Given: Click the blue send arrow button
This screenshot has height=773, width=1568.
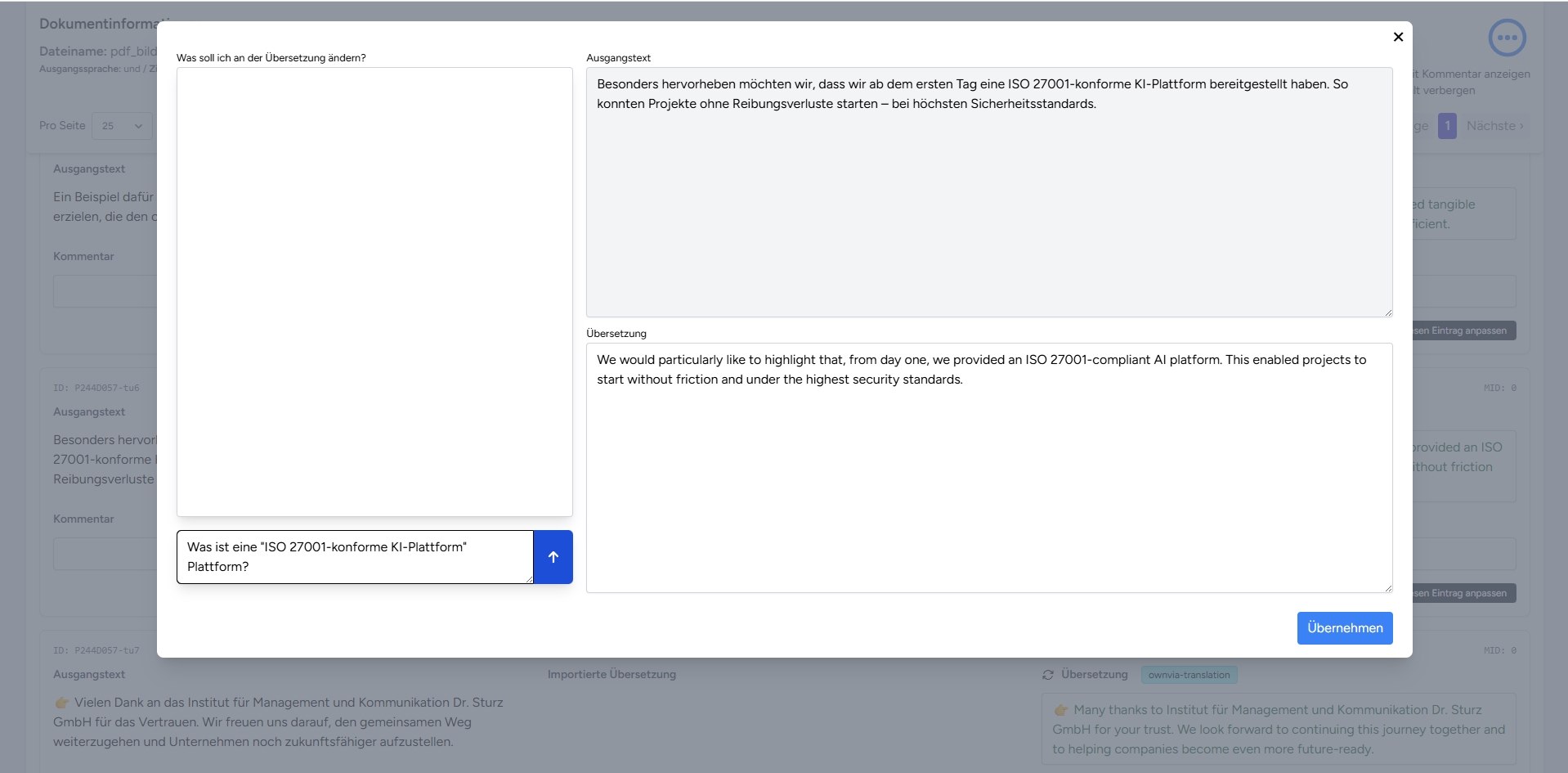Looking at the screenshot, I should (x=553, y=557).
